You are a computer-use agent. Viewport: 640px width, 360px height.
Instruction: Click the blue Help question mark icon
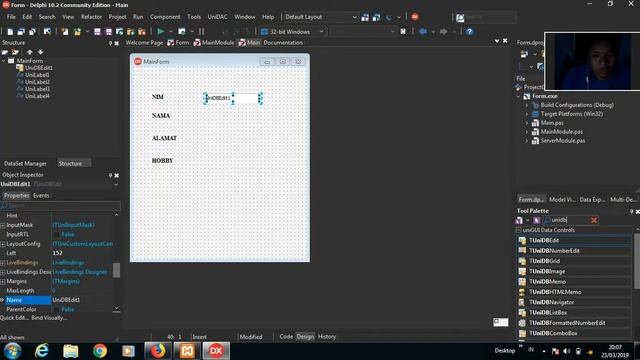pyautogui.click(x=469, y=31)
